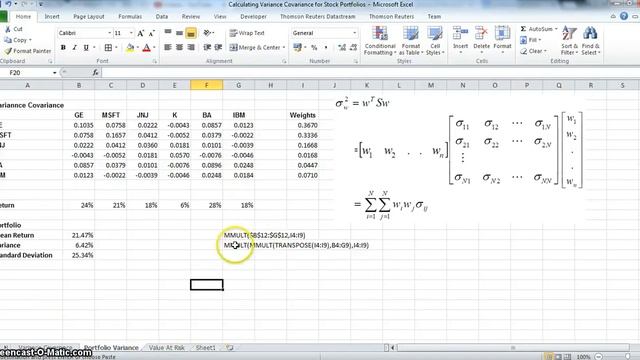Viewport: 640px width, 360px height.
Task: Click the horizontal scrollbar at bottom
Action: click(514, 348)
